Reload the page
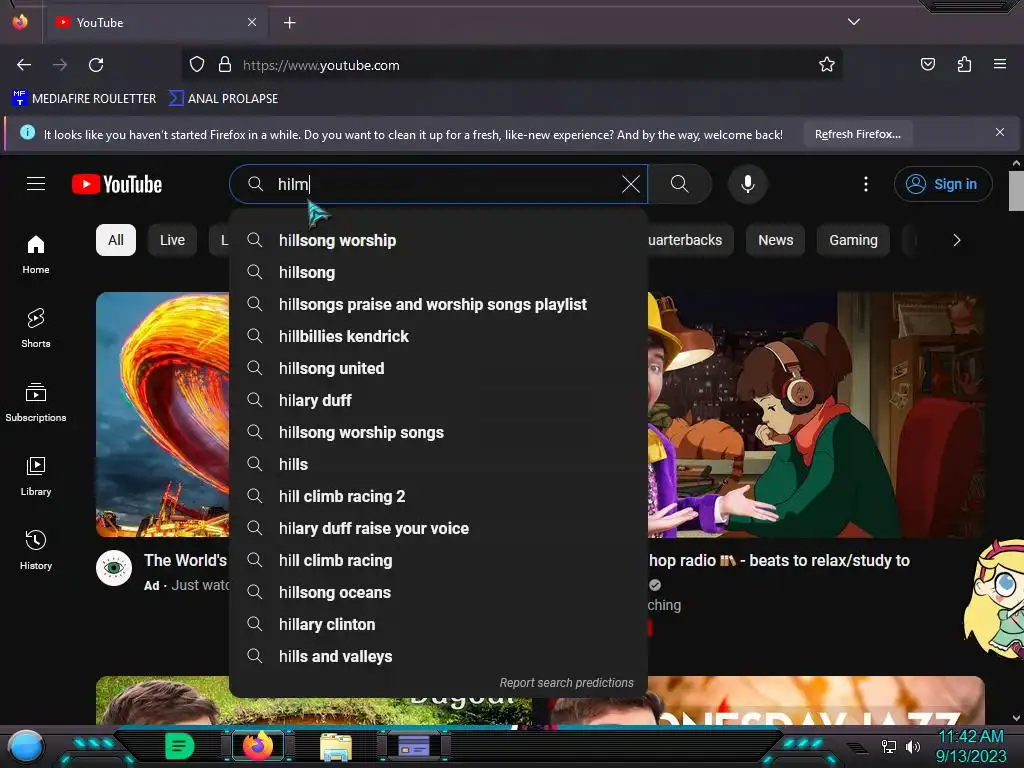This screenshot has height=768, width=1024. point(96,65)
